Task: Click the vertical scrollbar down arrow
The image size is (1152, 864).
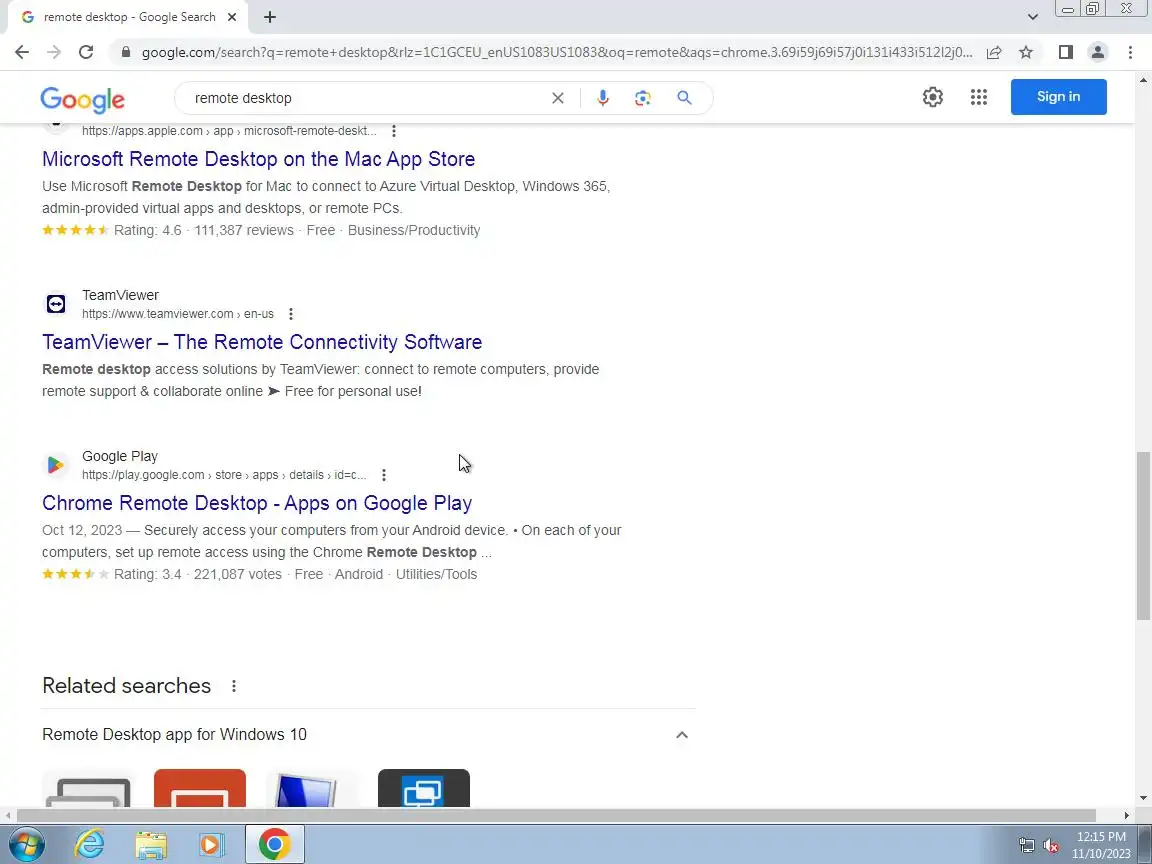Action: pyautogui.click(x=1143, y=798)
